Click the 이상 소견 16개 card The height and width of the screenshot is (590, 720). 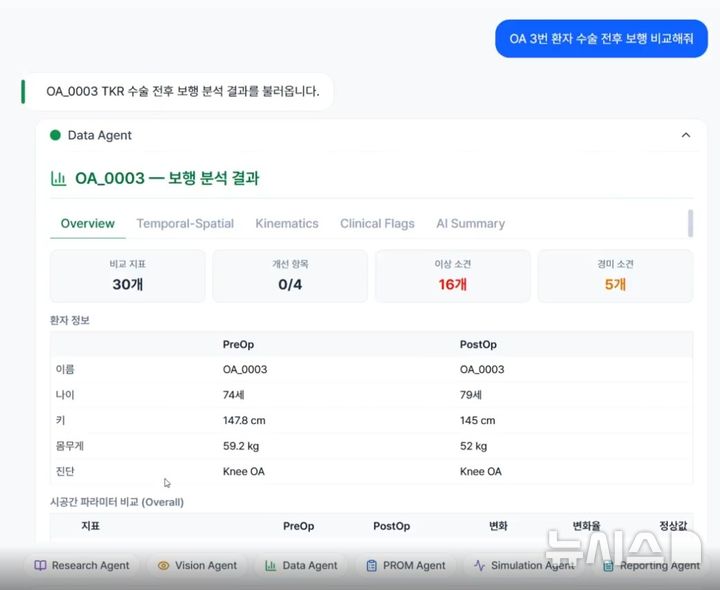click(x=452, y=276)
